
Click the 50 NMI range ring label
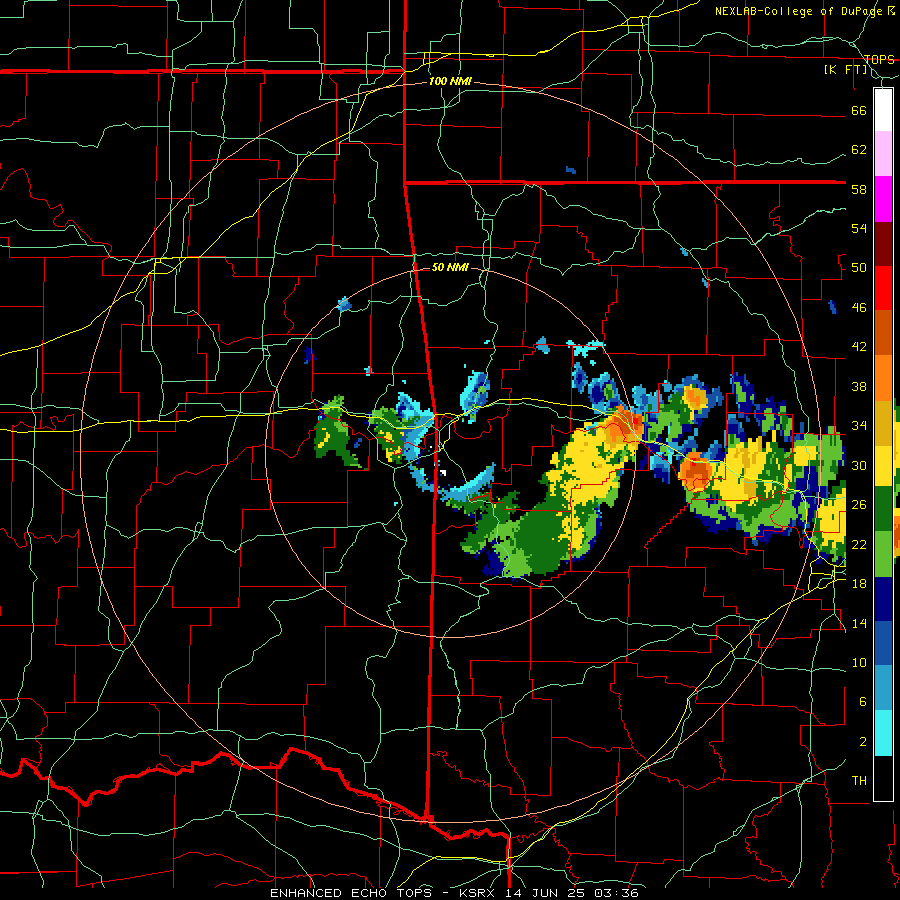pyautogui.click(x=450, y=267)
